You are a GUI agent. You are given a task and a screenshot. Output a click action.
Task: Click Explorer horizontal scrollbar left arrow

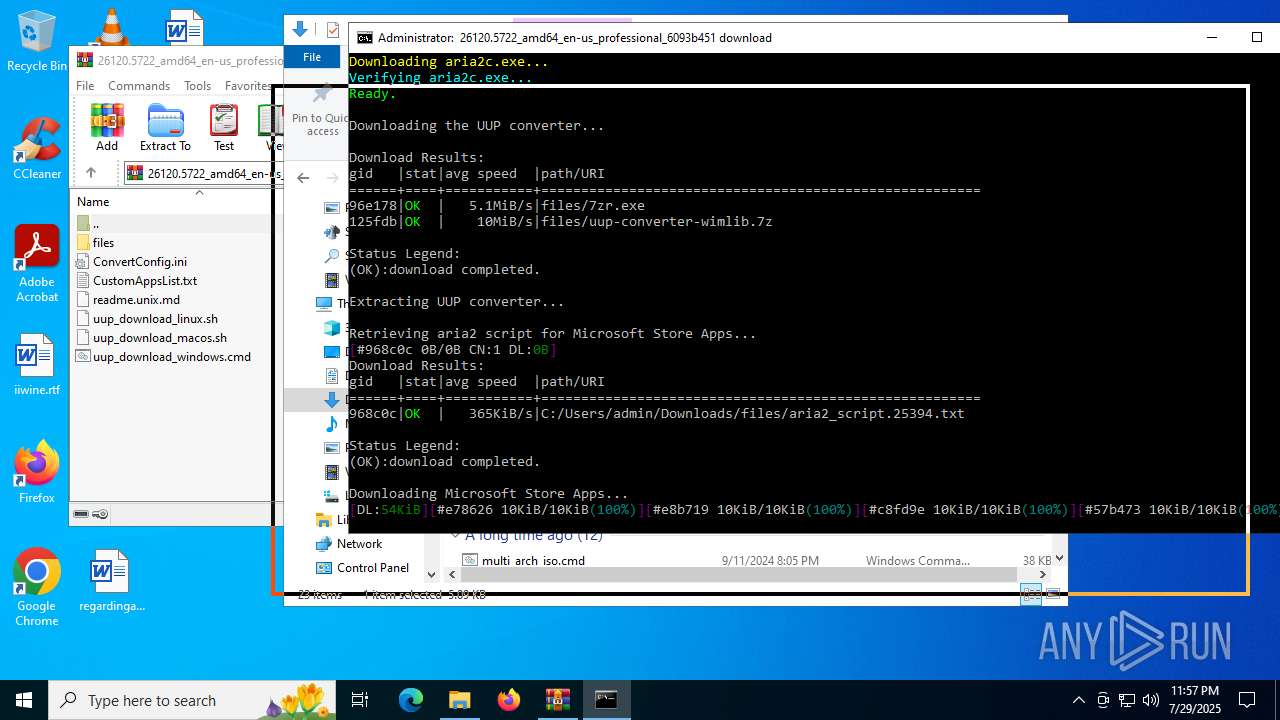coord(453,575)
